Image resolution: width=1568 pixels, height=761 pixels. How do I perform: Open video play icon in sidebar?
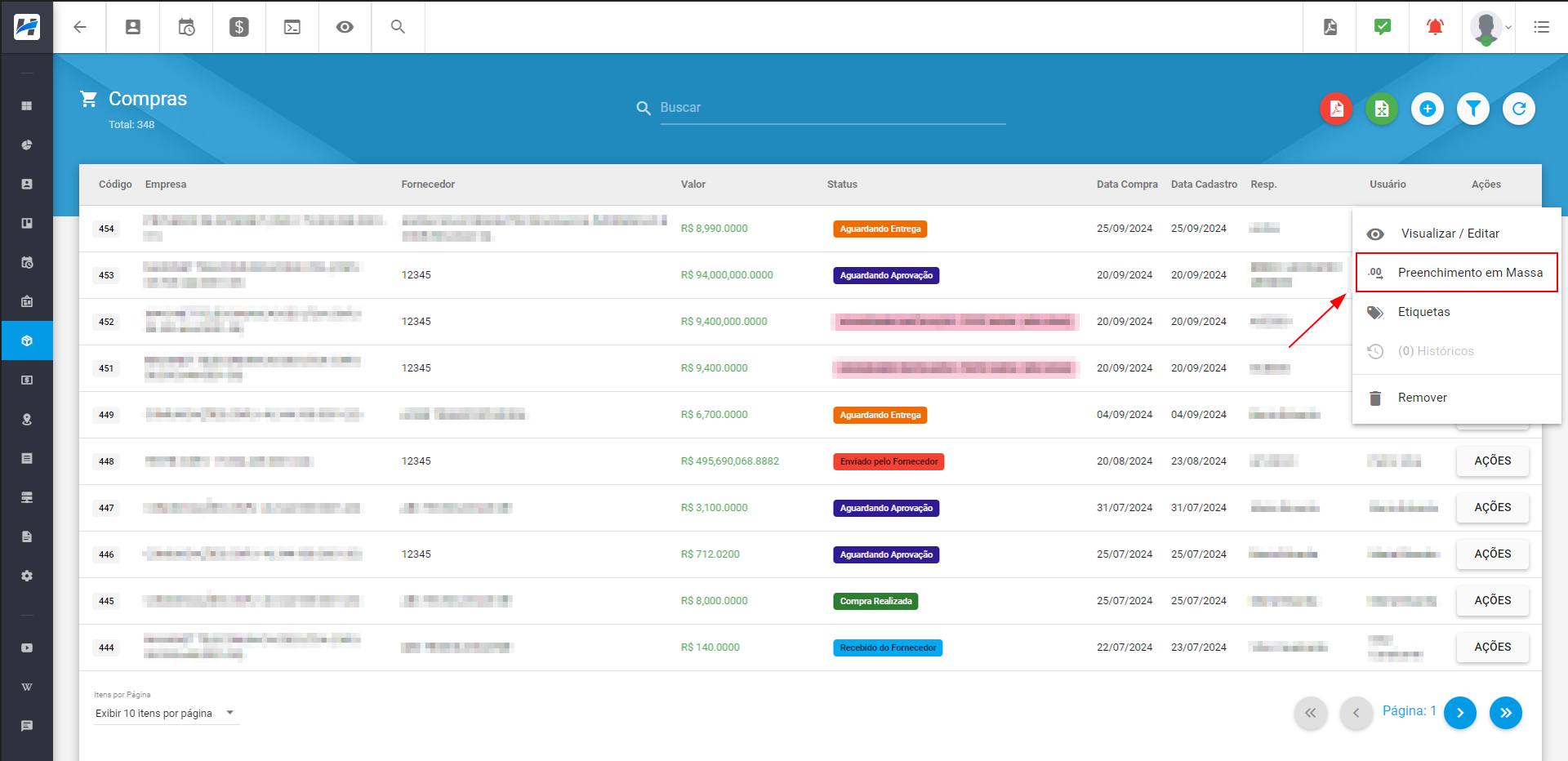27,648
